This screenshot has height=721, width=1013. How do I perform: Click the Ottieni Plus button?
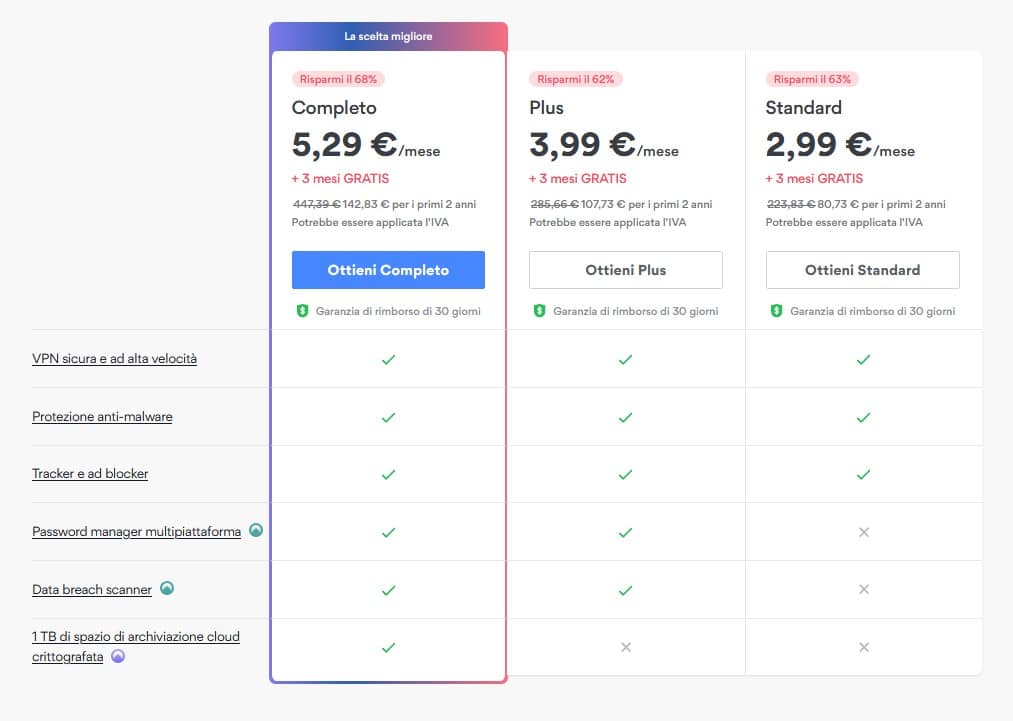pyautogui.click(x=625, y=270)
